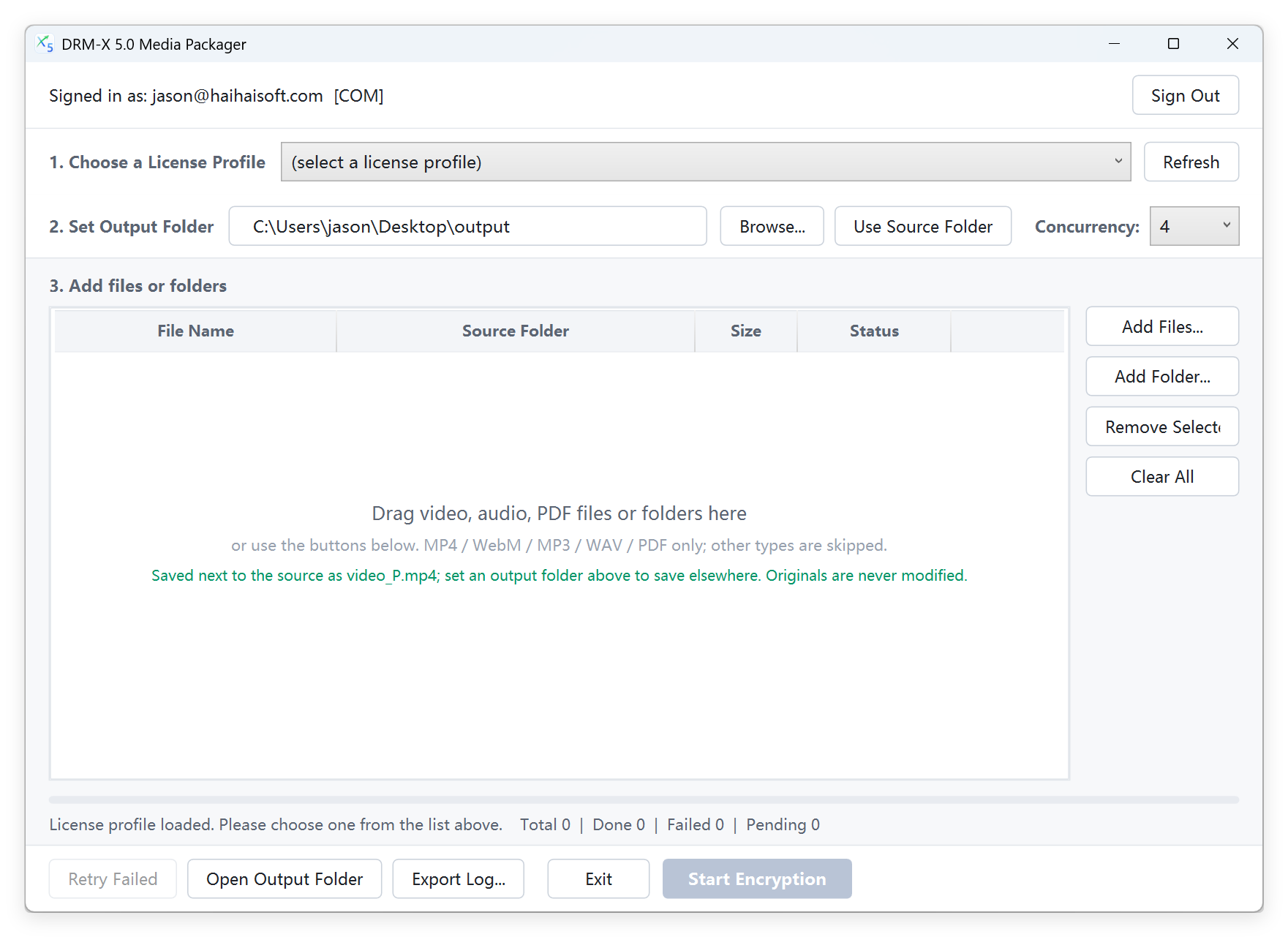Sort by File Name column header
The width and height of the screenshot is (1288, 937).
[195, 331]
